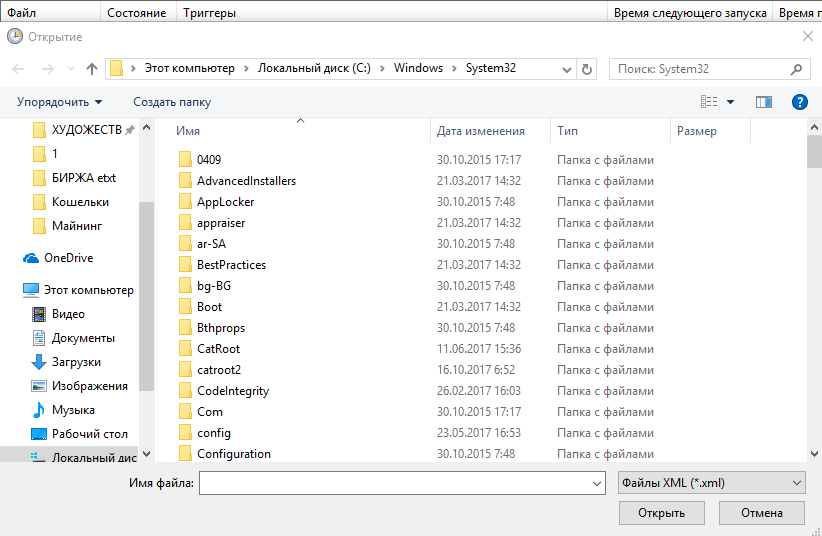
Task: Select the bg-BG folder
Action: click(x=213, y=286)
